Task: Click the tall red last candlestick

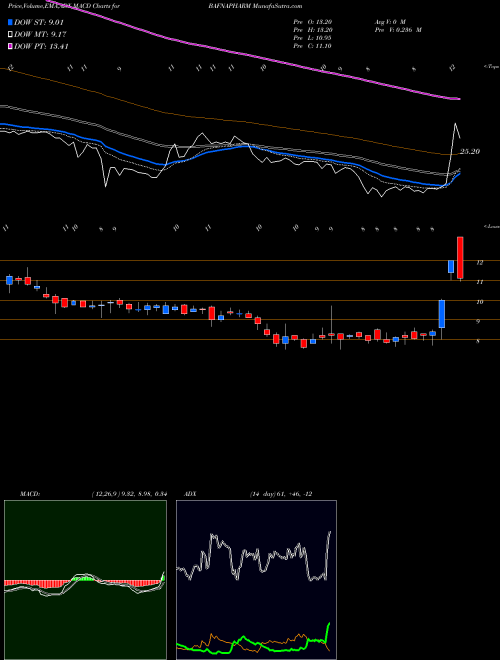Action: point(460,258)
